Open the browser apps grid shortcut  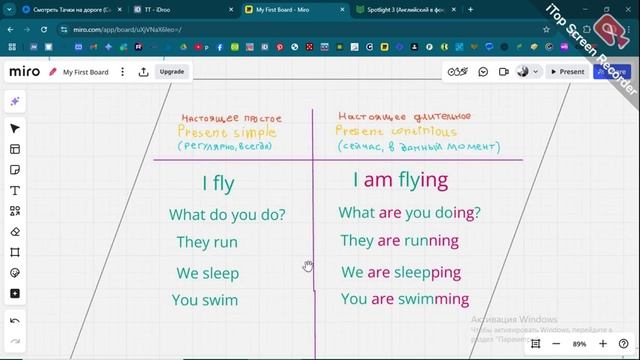[x=12, y=47]
